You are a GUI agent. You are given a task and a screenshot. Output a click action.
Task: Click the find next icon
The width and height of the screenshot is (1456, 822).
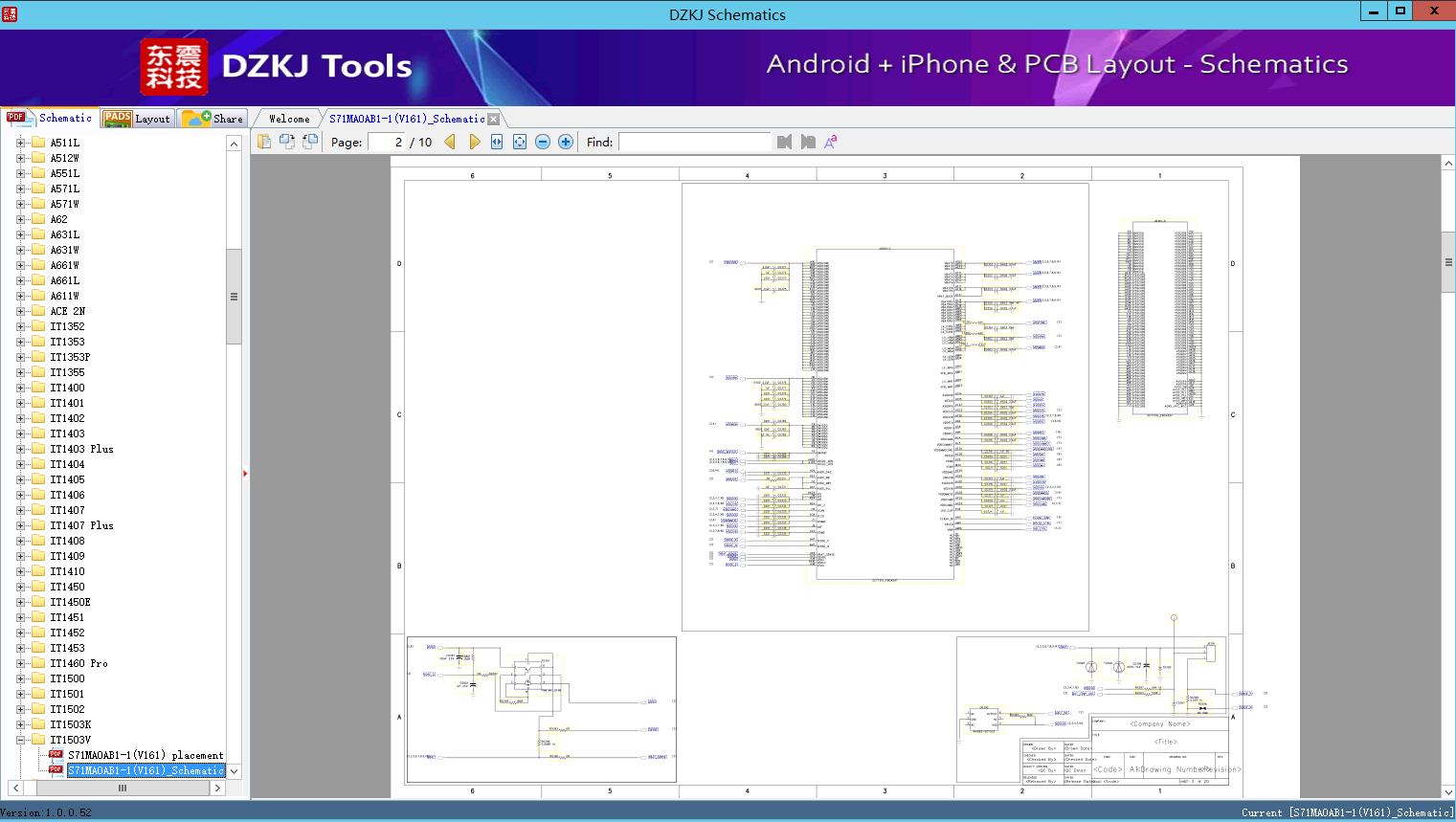[808, 142]
